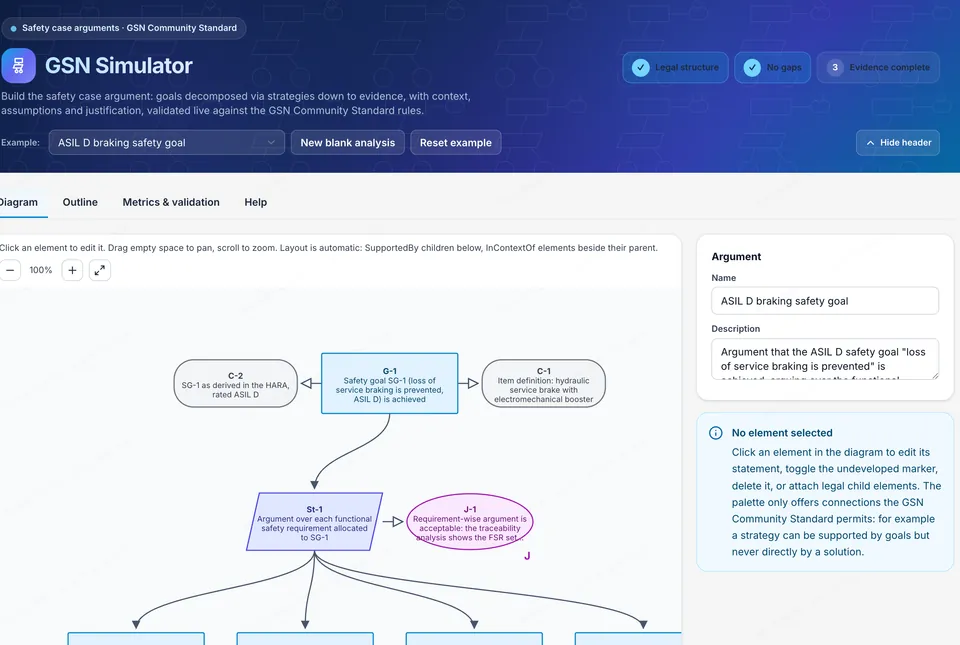This screenshot has width=960, height=645.
Task: Zoom out with the minus button
Action: coord(9,270)
